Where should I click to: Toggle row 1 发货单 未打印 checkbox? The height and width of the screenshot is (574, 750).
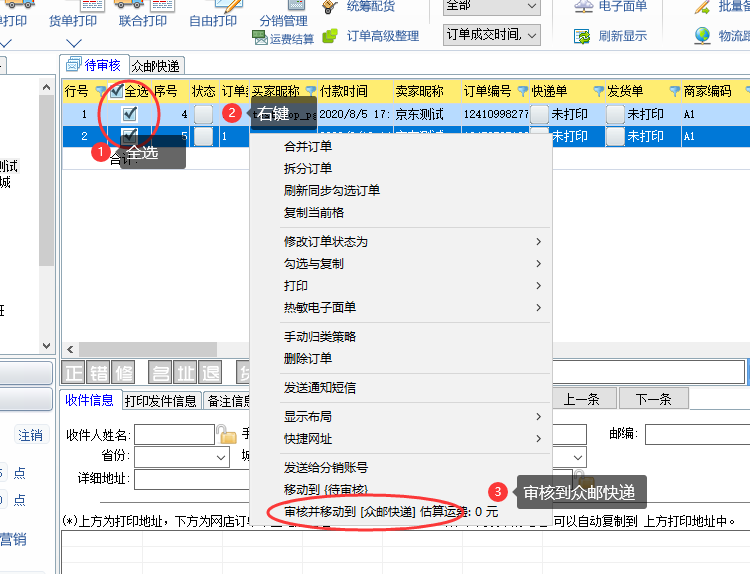coord(615,114)
